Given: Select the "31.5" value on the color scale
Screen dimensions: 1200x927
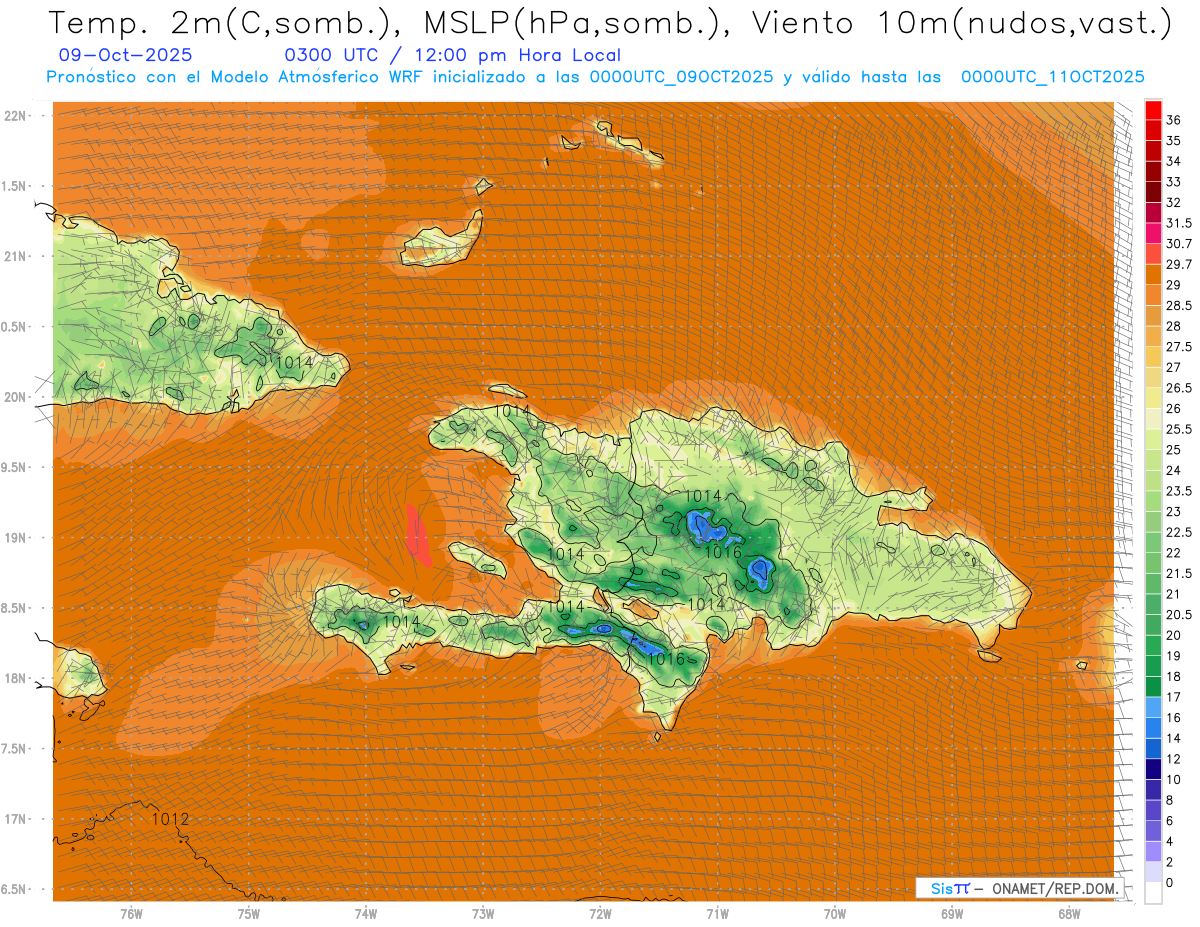Looking at the screenshot, I should (x=1178, y=223).
